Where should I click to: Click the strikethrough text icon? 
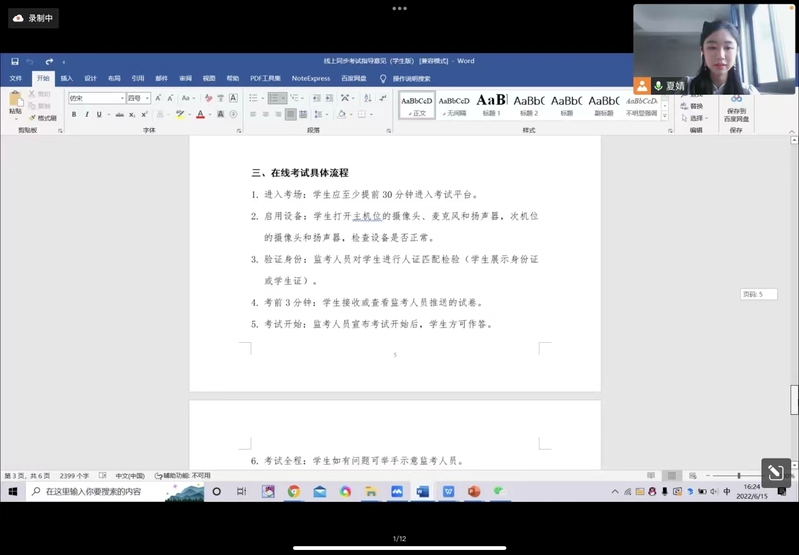coord(120,115)
